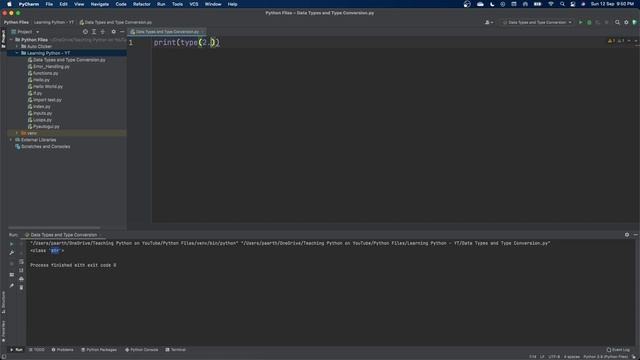Screen dimensions: 640x360
Task: Open Python Packages tool window
Action: [99, 350]
